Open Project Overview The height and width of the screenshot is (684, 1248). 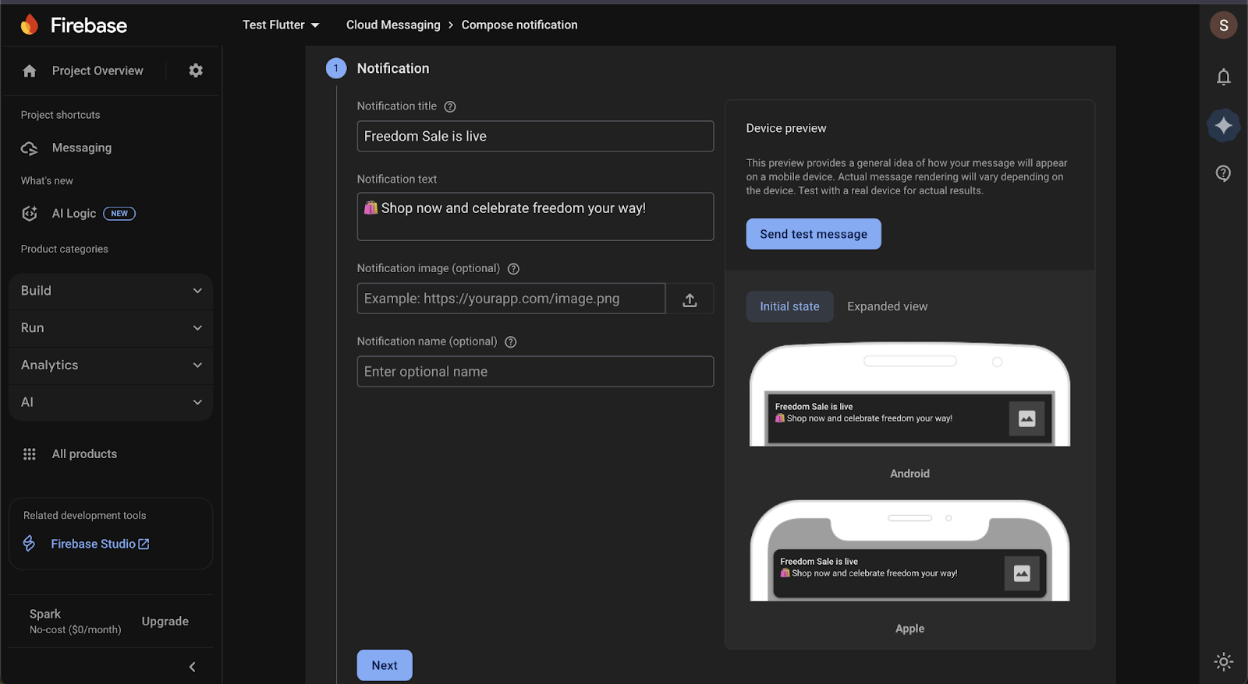click(x=97, y=71)
